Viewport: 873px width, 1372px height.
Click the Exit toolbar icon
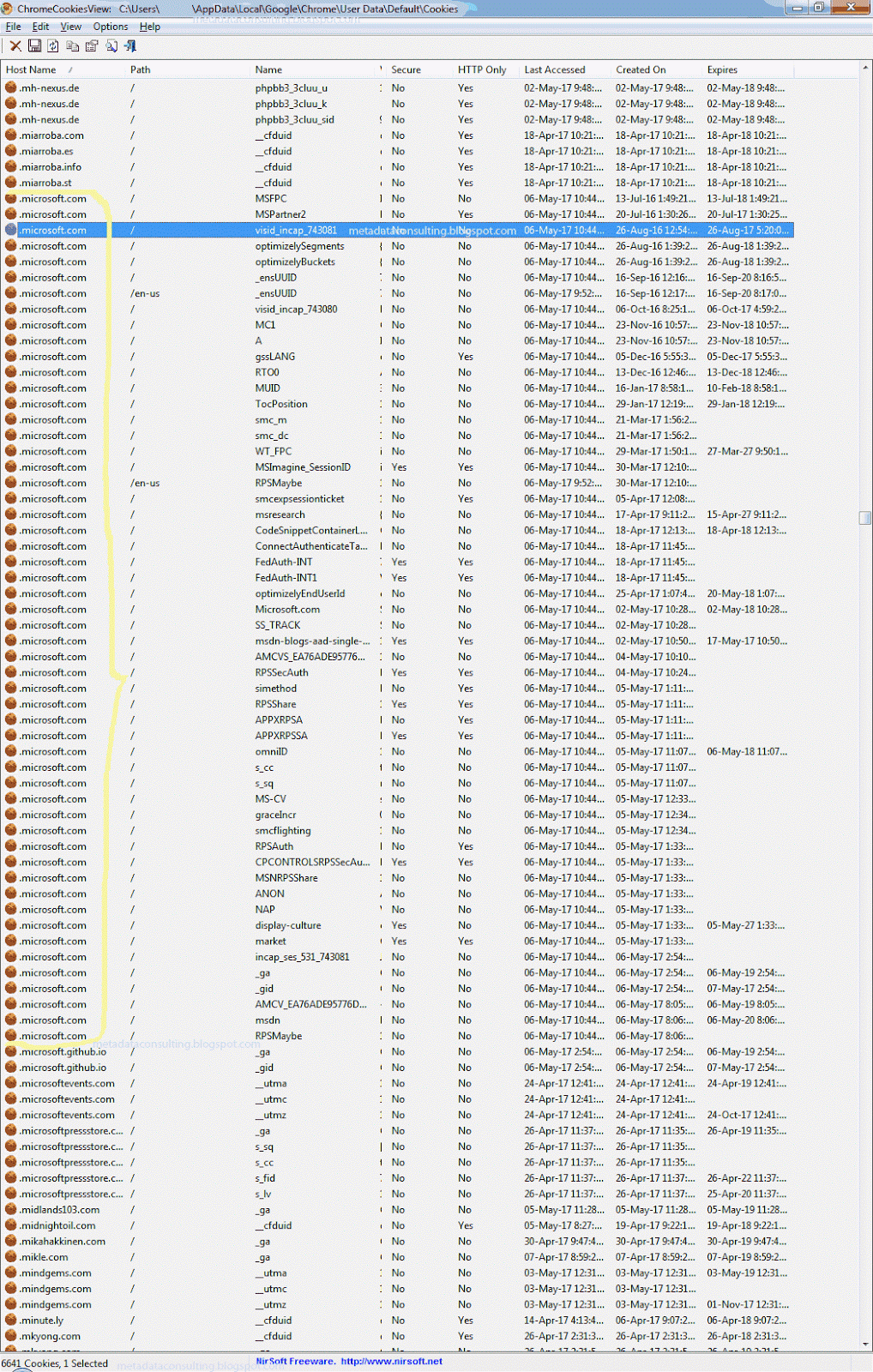pos(130,46)
